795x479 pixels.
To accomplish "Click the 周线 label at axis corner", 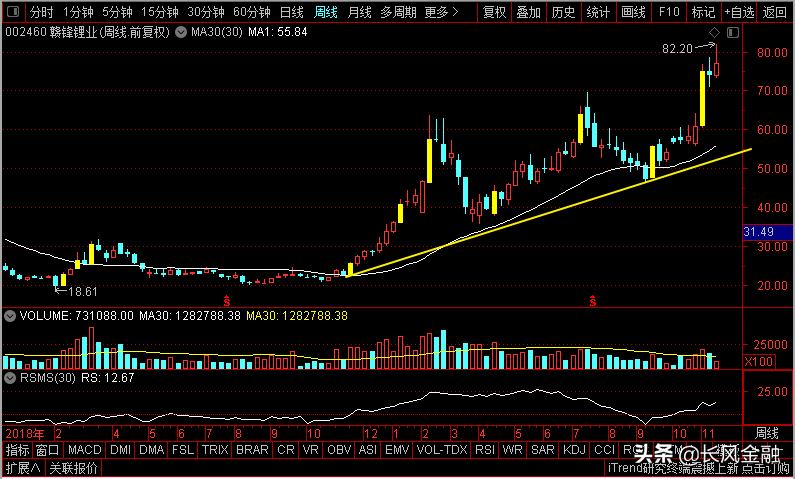I will pyautogui.click(x=767, y=434).
